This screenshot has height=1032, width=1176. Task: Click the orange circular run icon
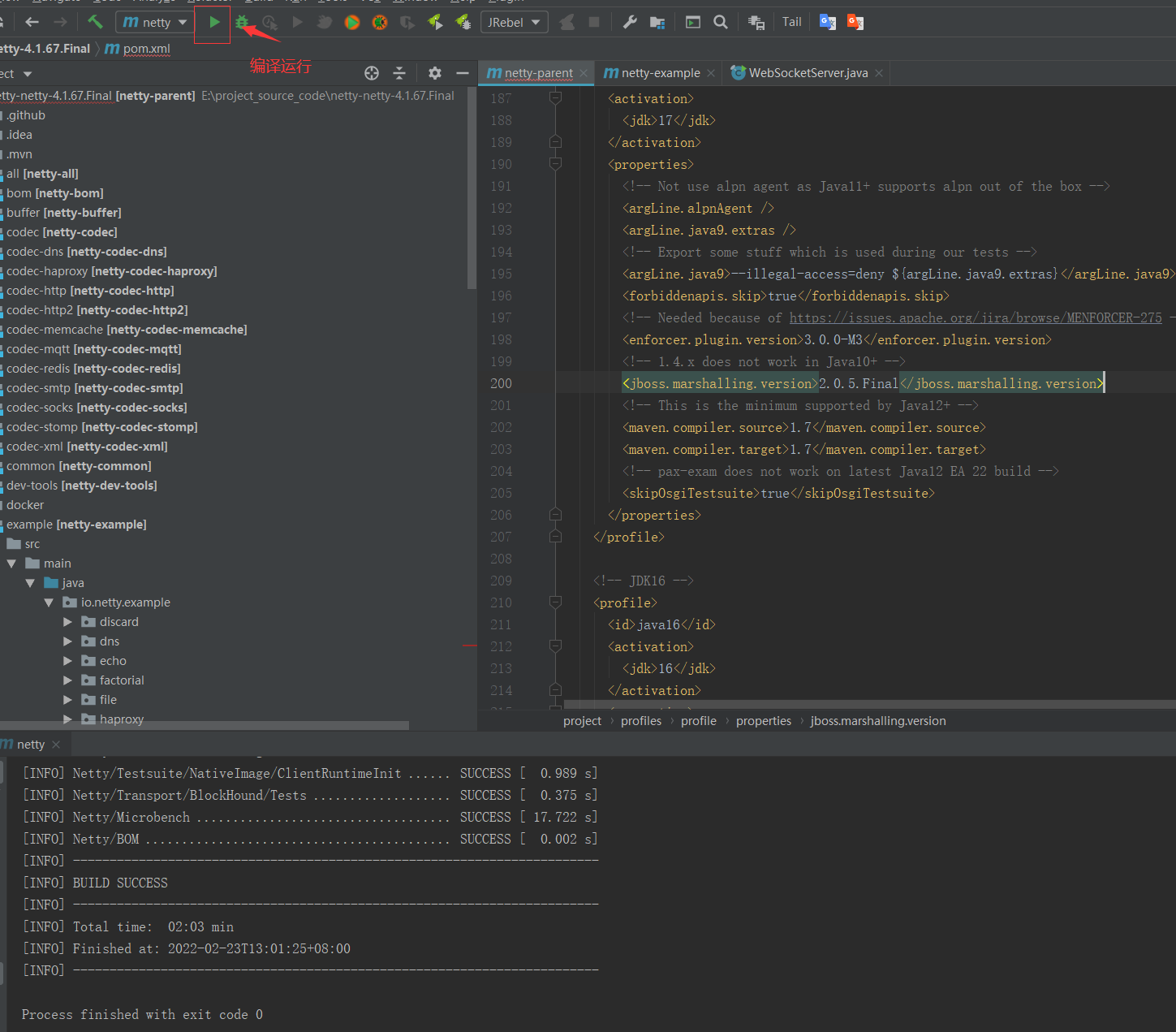[x=352, y=23]
